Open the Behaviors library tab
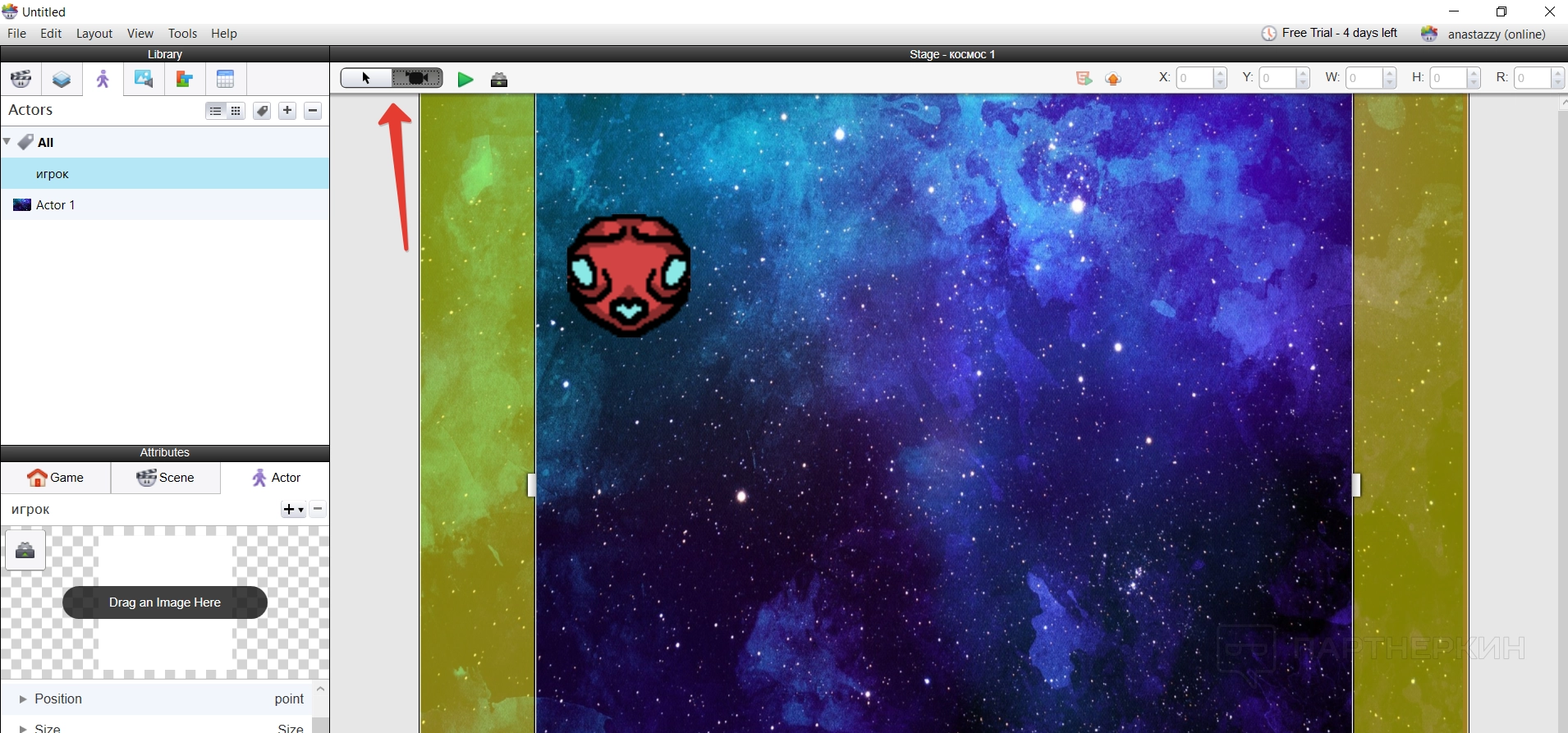Image resolution: width=1568 pixels, height=733 pixels. coord(185,80)
